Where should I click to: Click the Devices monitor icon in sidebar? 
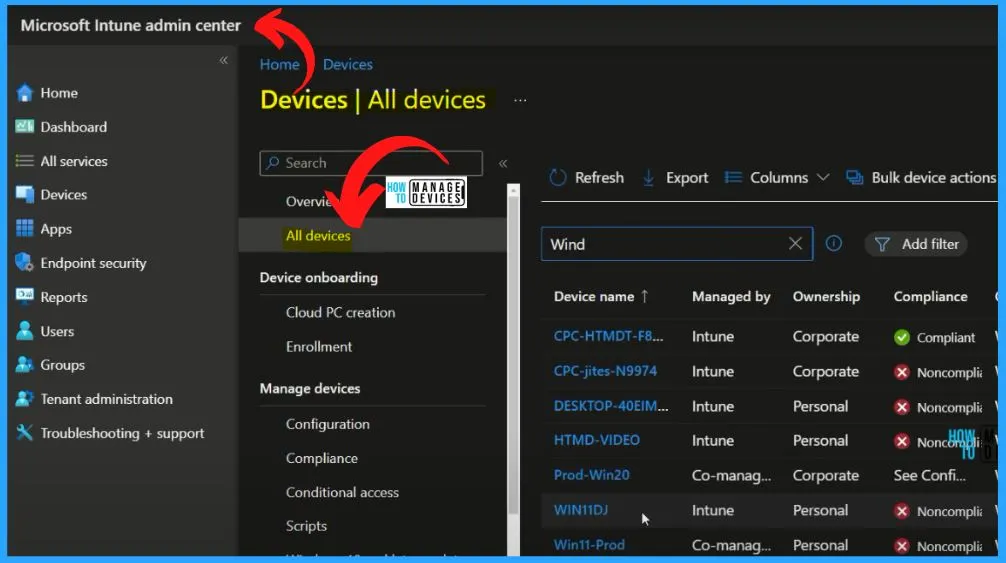point(24,194)
